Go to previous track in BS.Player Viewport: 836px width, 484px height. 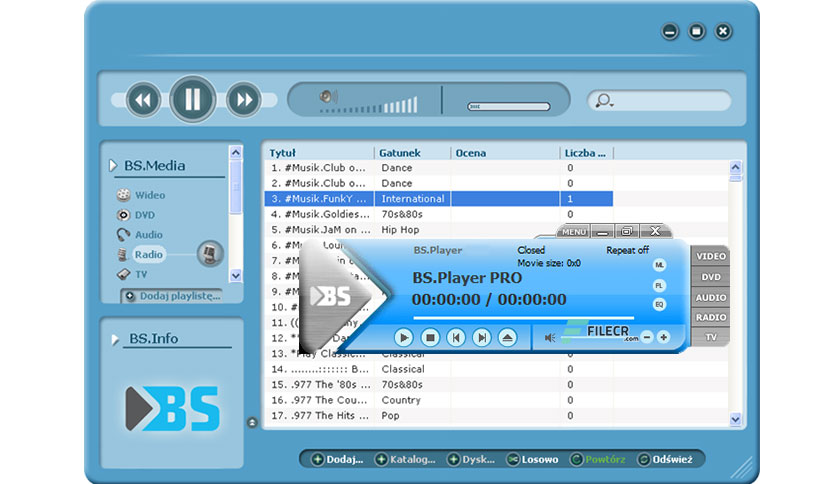pyautogui.click(x=456, y=338)
